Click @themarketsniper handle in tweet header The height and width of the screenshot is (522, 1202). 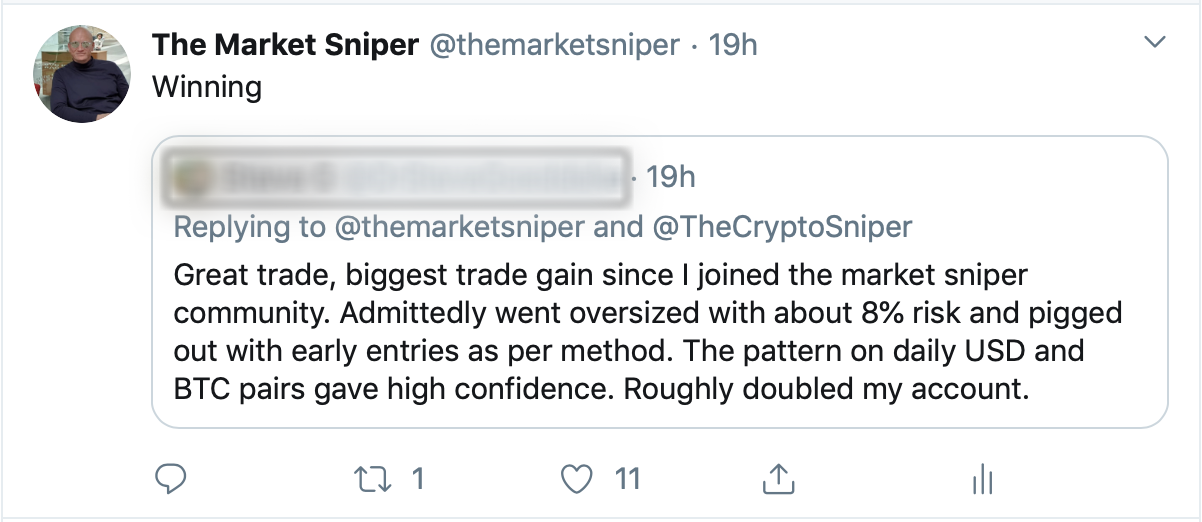tap(555, 45)
